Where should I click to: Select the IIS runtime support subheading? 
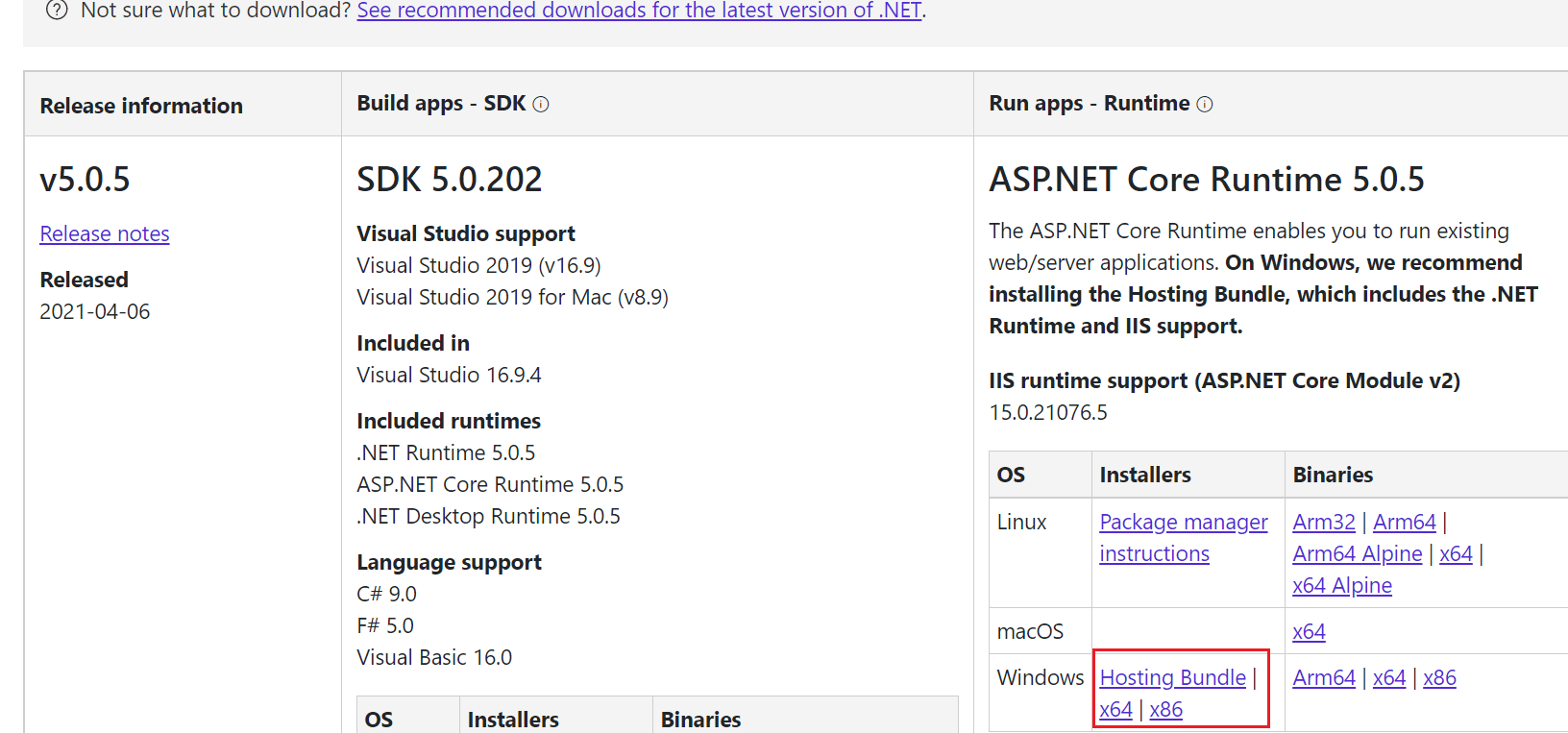pyautogui.click(x=1224, y=380)
